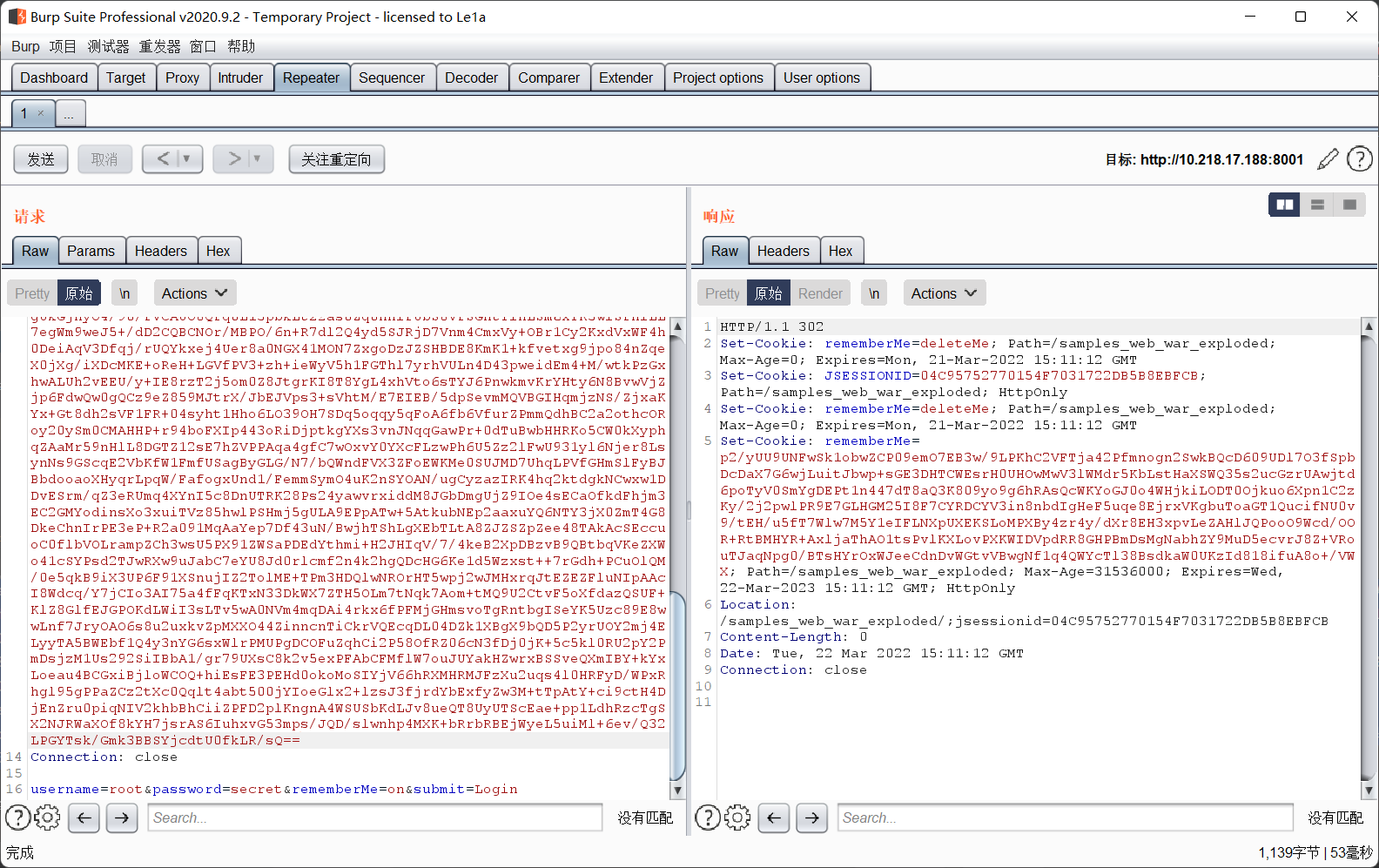Click response pane vertical scrollbar

pyautogui.click(x=1369, y=557)
